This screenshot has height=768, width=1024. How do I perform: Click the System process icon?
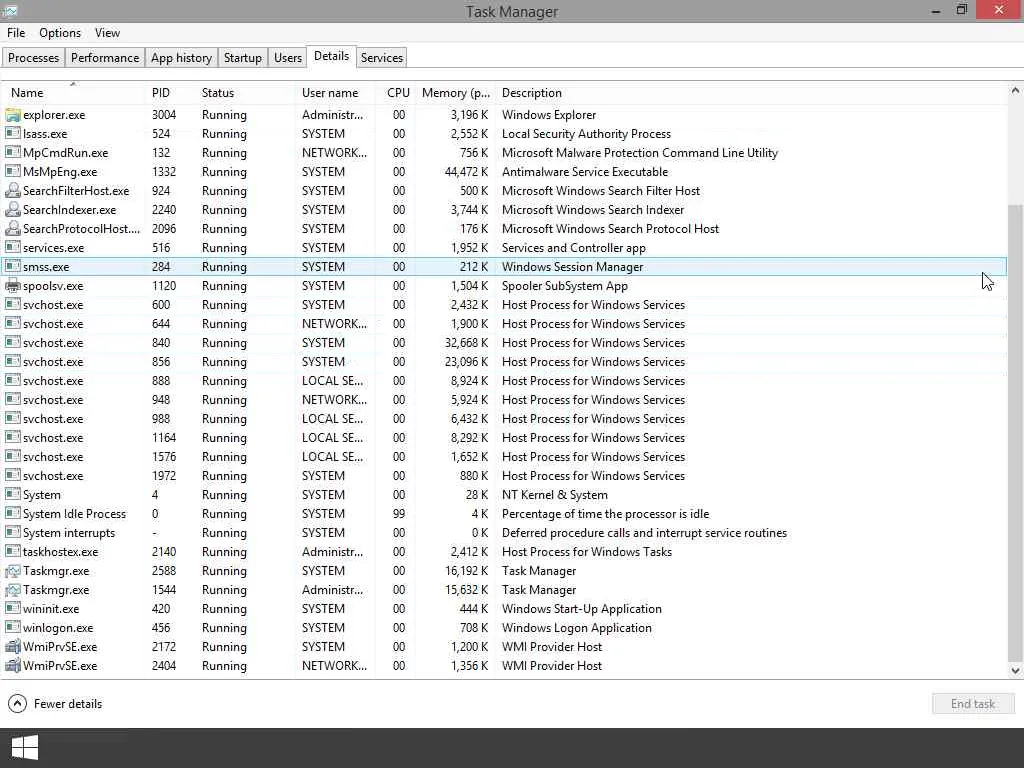tap(12, 494)
